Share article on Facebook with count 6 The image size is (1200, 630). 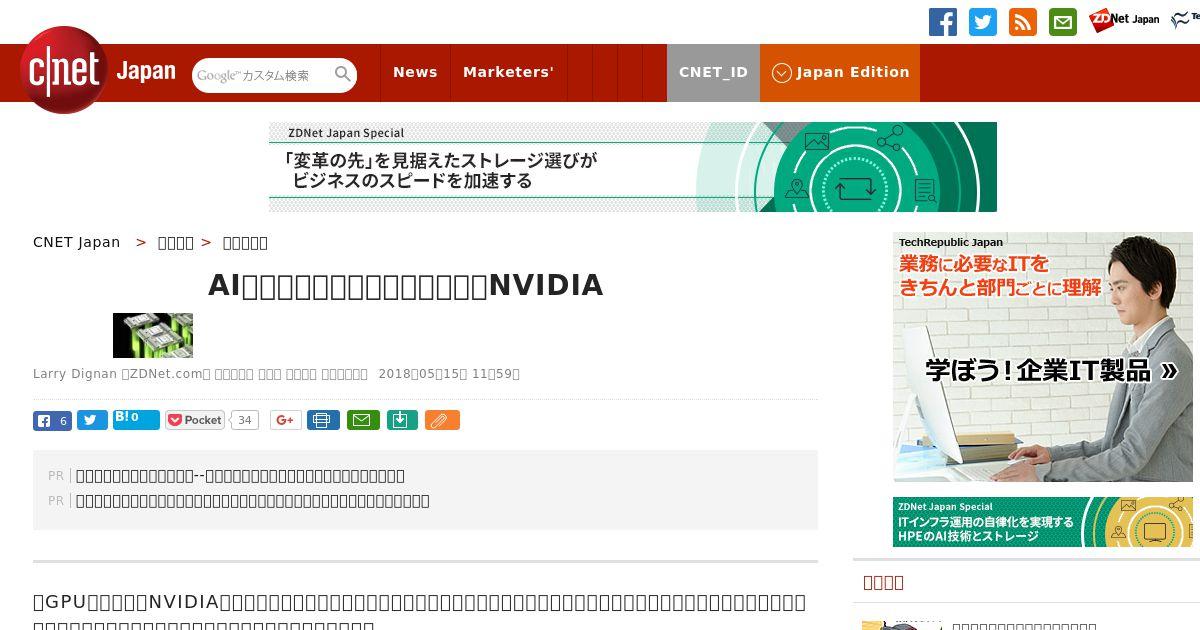[52, 420]
